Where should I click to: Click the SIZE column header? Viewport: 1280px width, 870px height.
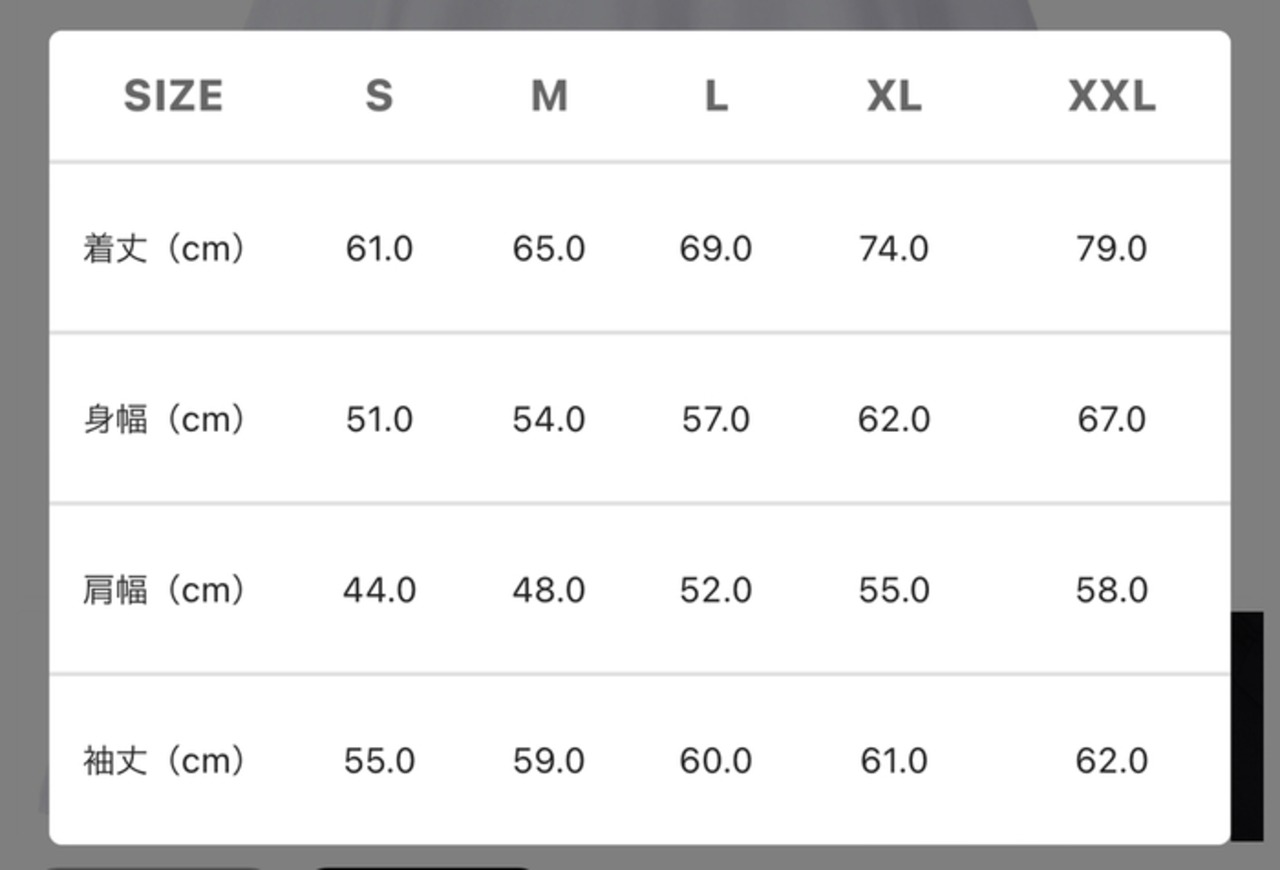(x=173, y=96)
